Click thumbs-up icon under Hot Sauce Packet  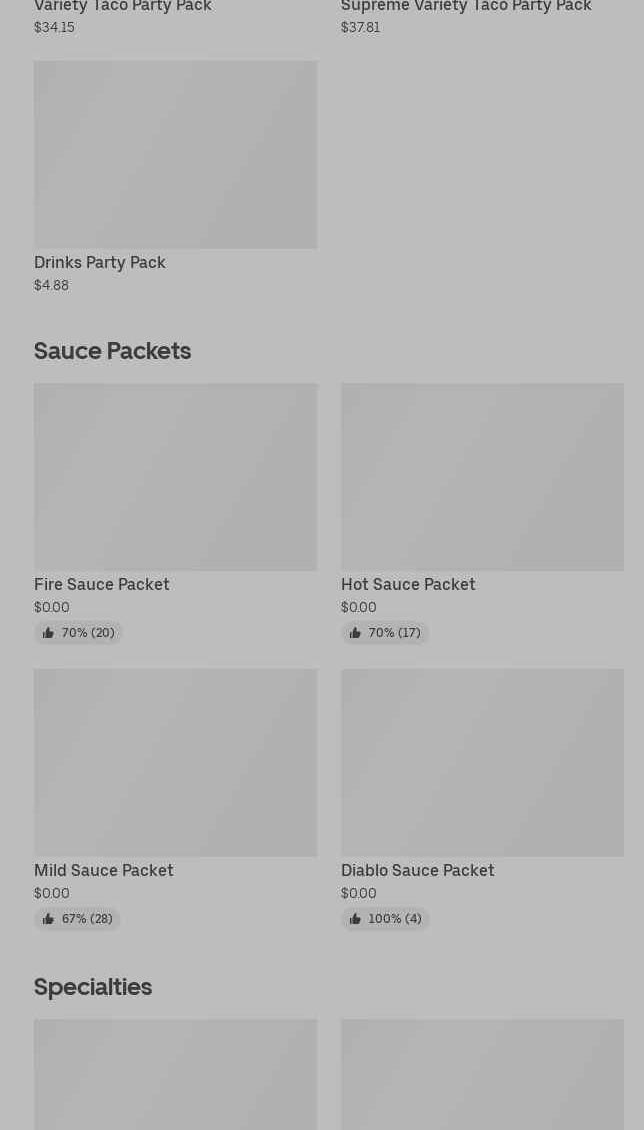coord(355,633)
